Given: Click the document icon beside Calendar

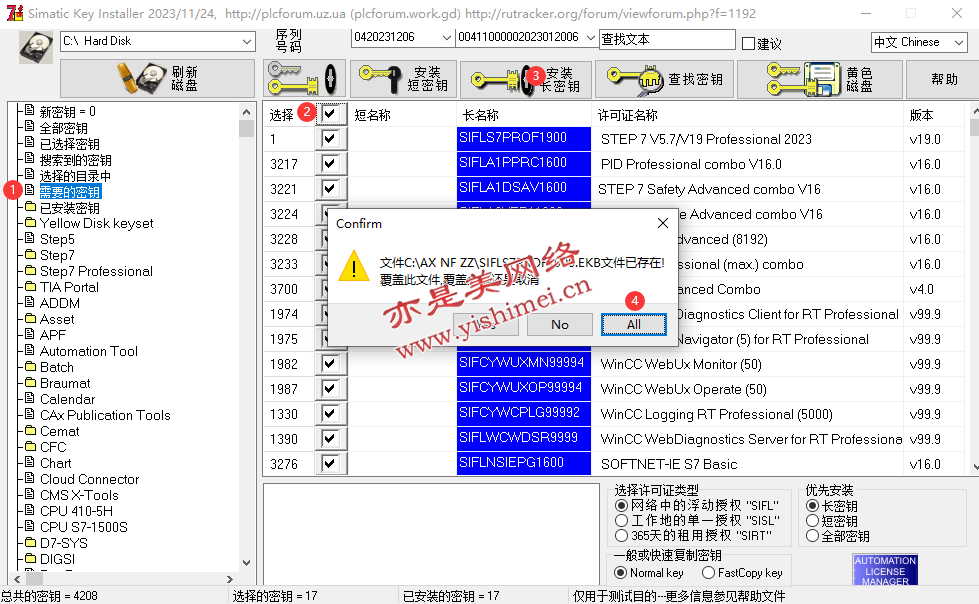Looking at the screenshot, I should [x=29, y=399].
